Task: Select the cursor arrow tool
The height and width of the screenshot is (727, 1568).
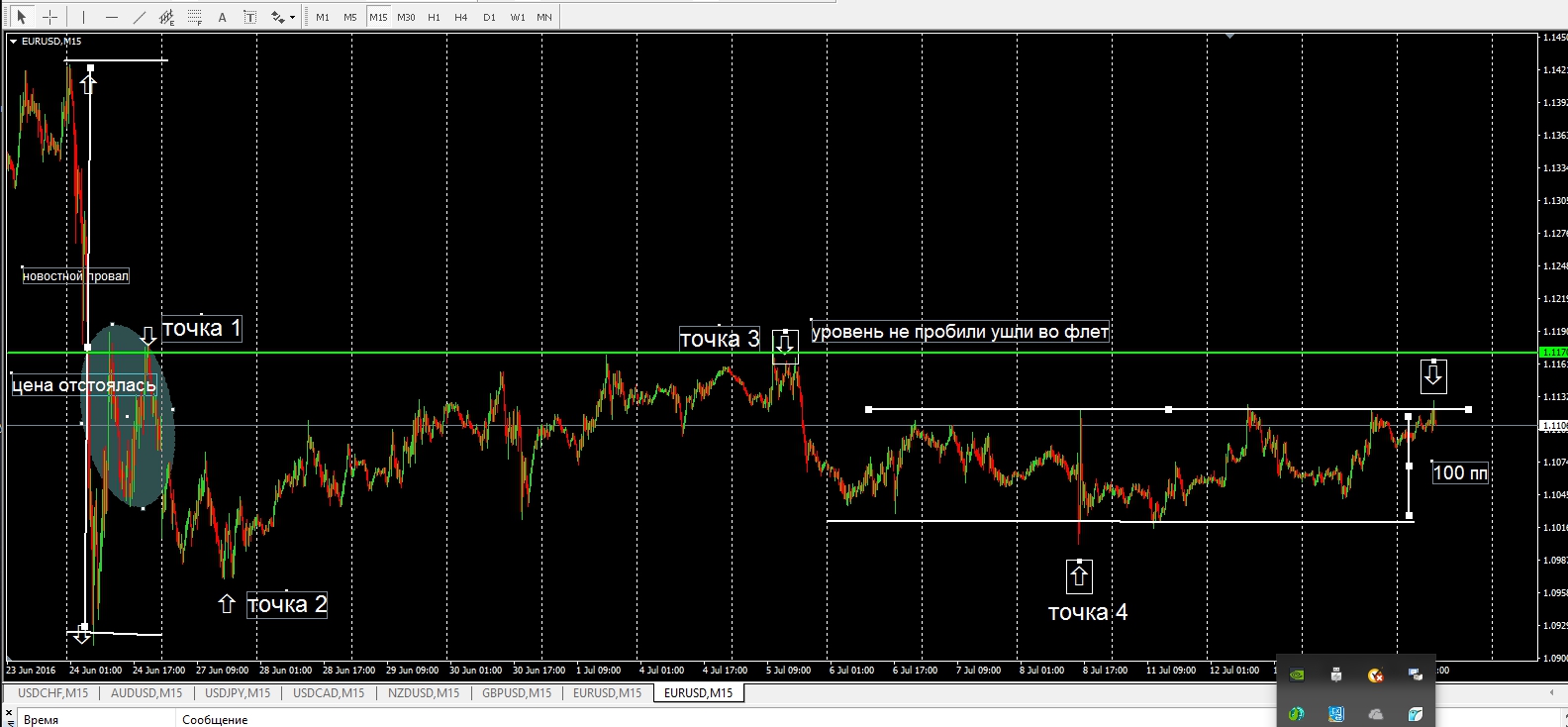Action: coord(22,17)
